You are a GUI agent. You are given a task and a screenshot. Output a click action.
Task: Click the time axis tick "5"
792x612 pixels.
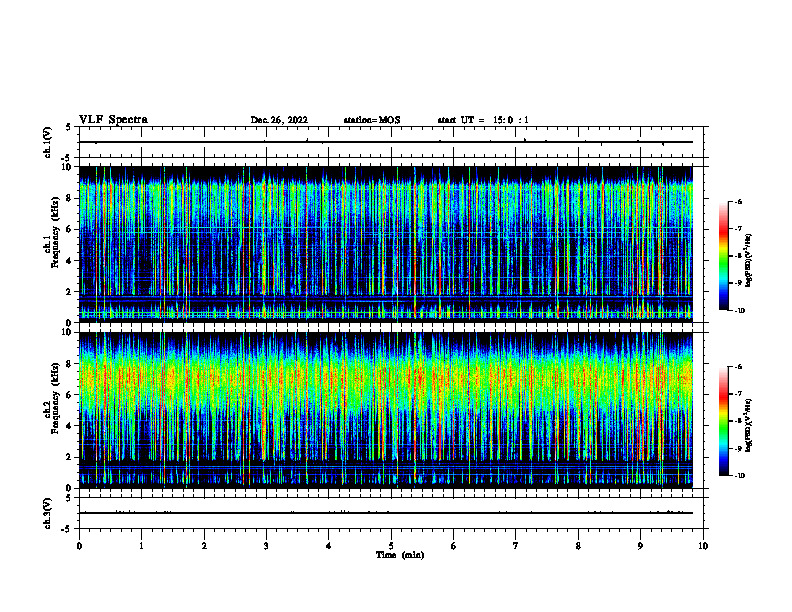tap(391, 546)
